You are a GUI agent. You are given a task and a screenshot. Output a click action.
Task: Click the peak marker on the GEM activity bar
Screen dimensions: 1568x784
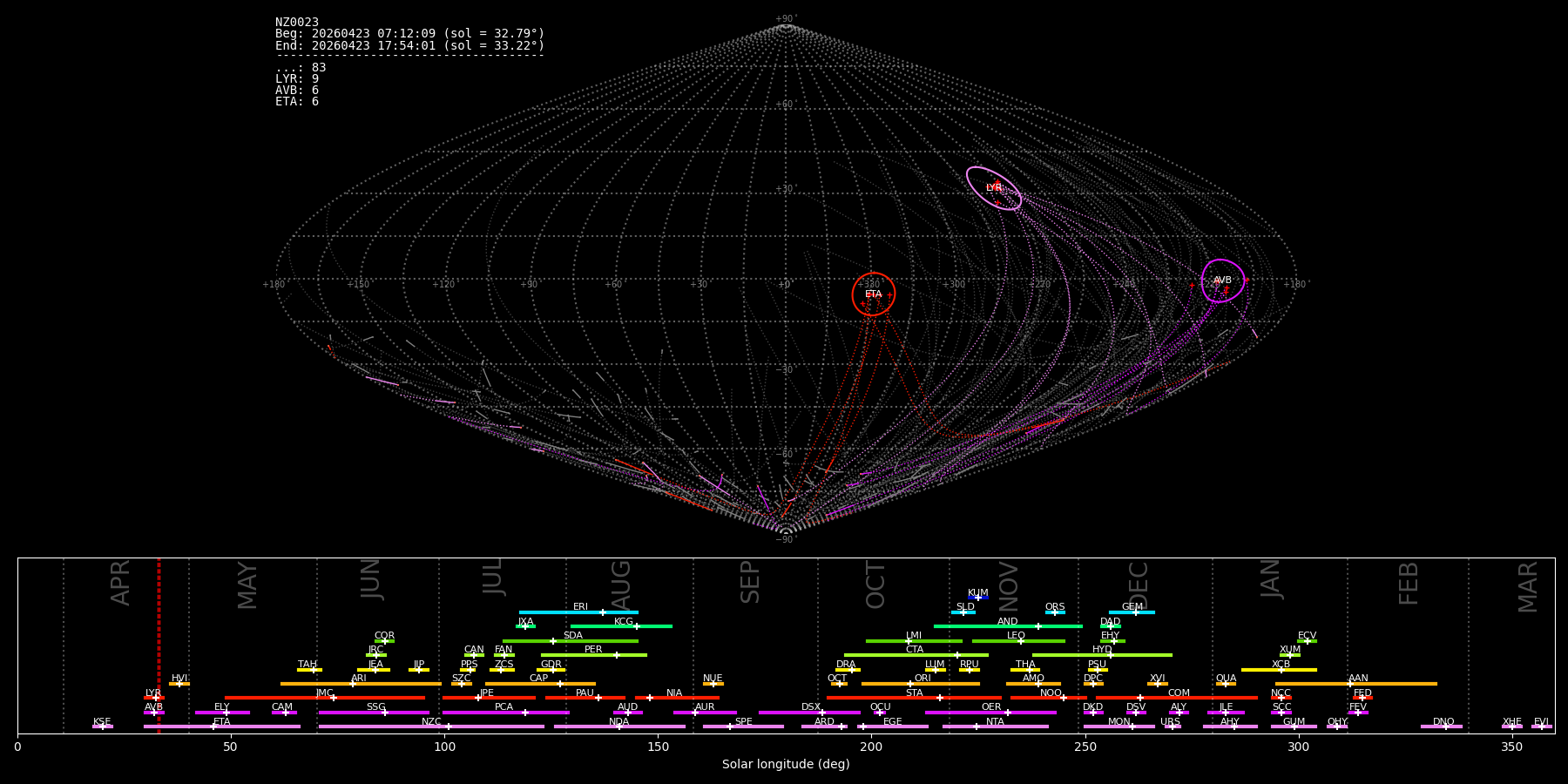pyautogui.click(x=1136, y=612)
